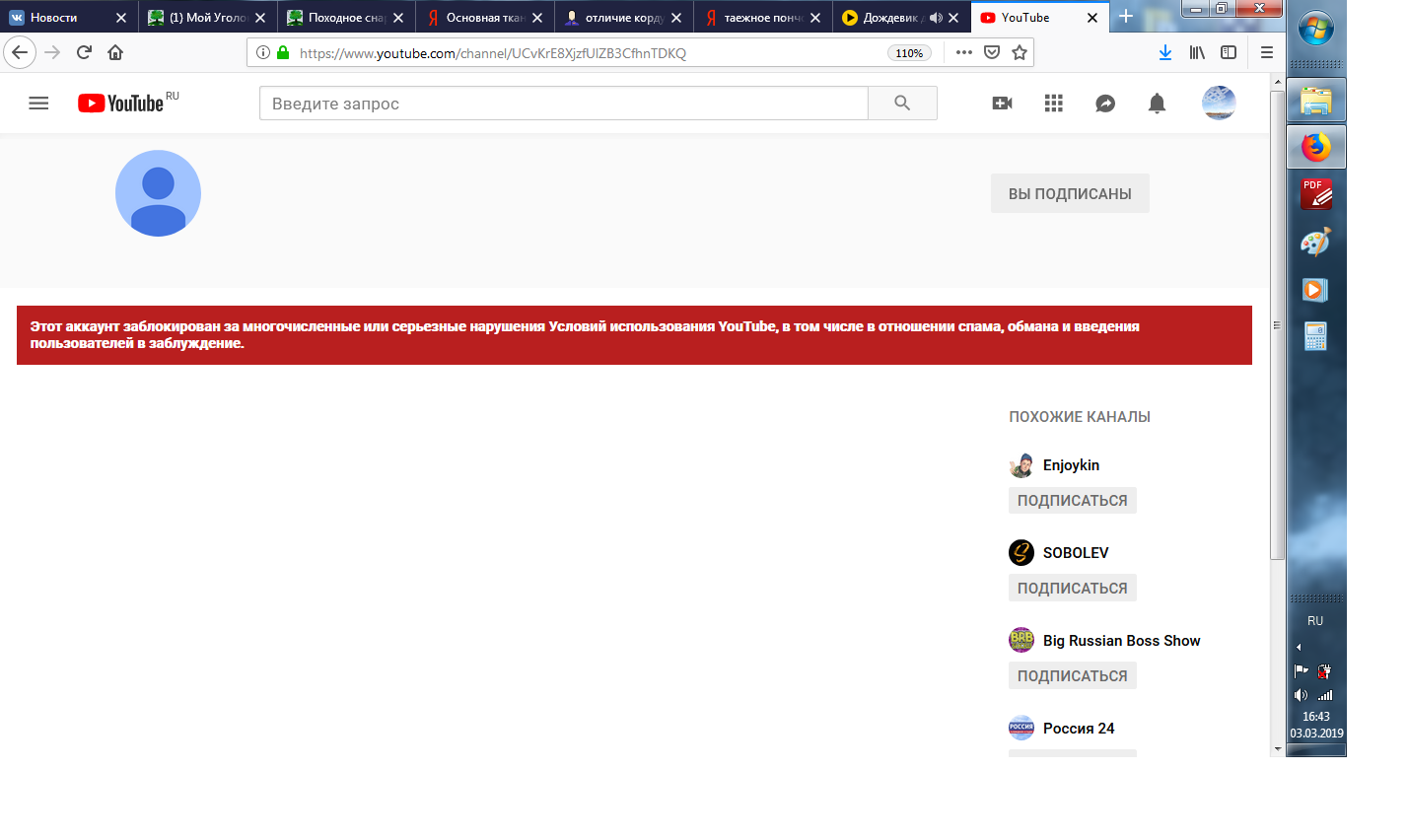Viewport: 1408px width, 840px height.
Task: Open the account avatar menu
Action: click(1219, 104)
